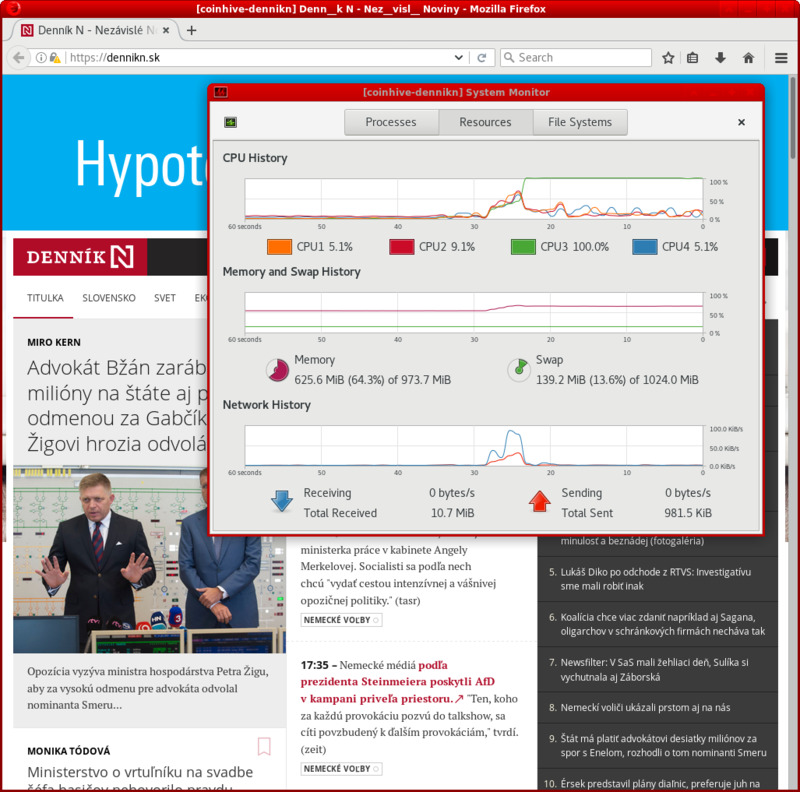Open the downloads arrow icon
The image size is (800, 792).
(x=720, y=58)
